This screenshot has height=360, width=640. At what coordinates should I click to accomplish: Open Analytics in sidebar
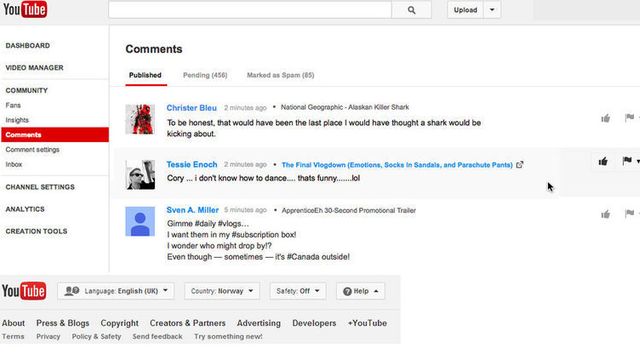pos(25,209)
